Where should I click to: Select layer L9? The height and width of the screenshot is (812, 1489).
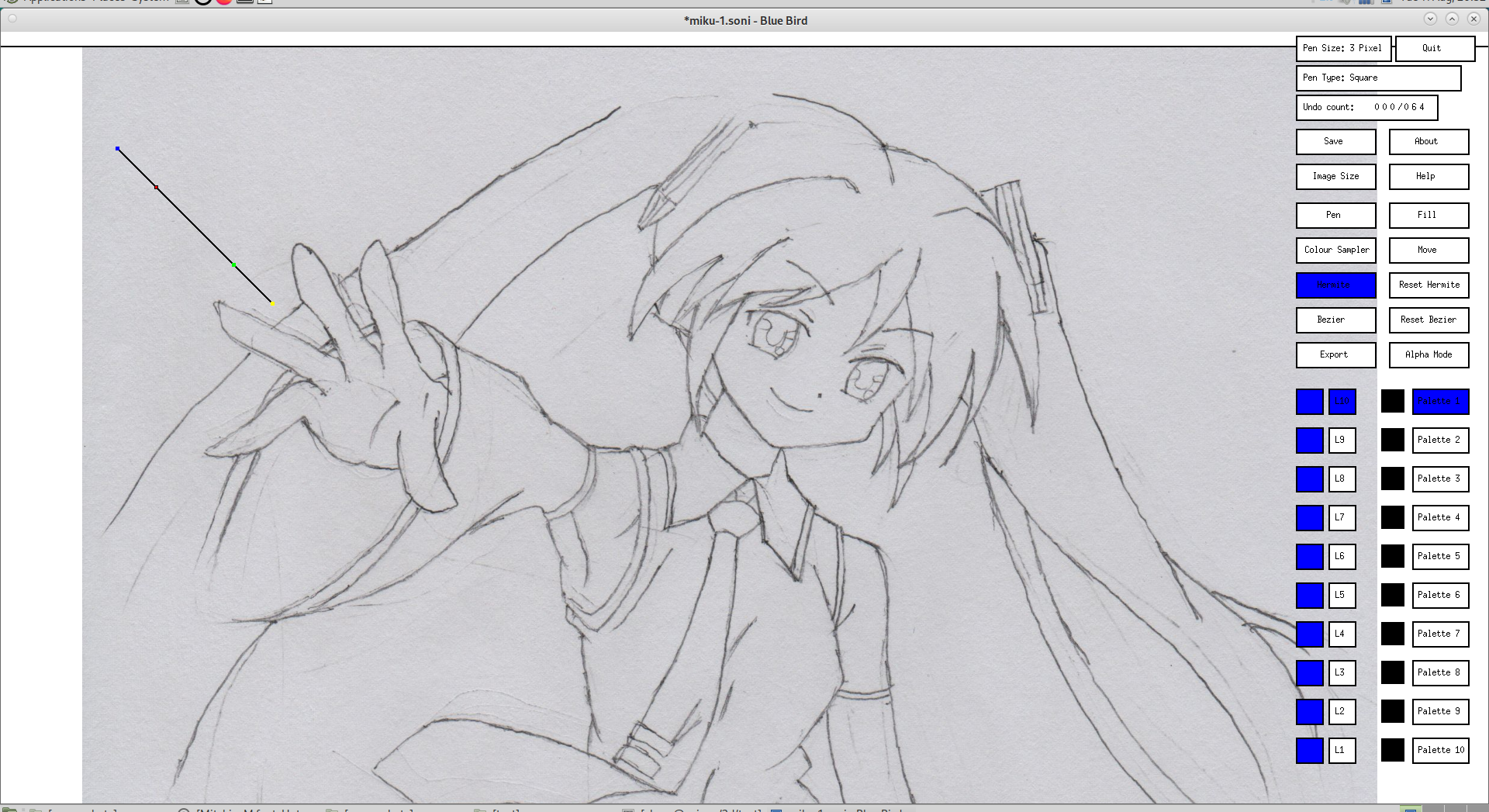1342,441
